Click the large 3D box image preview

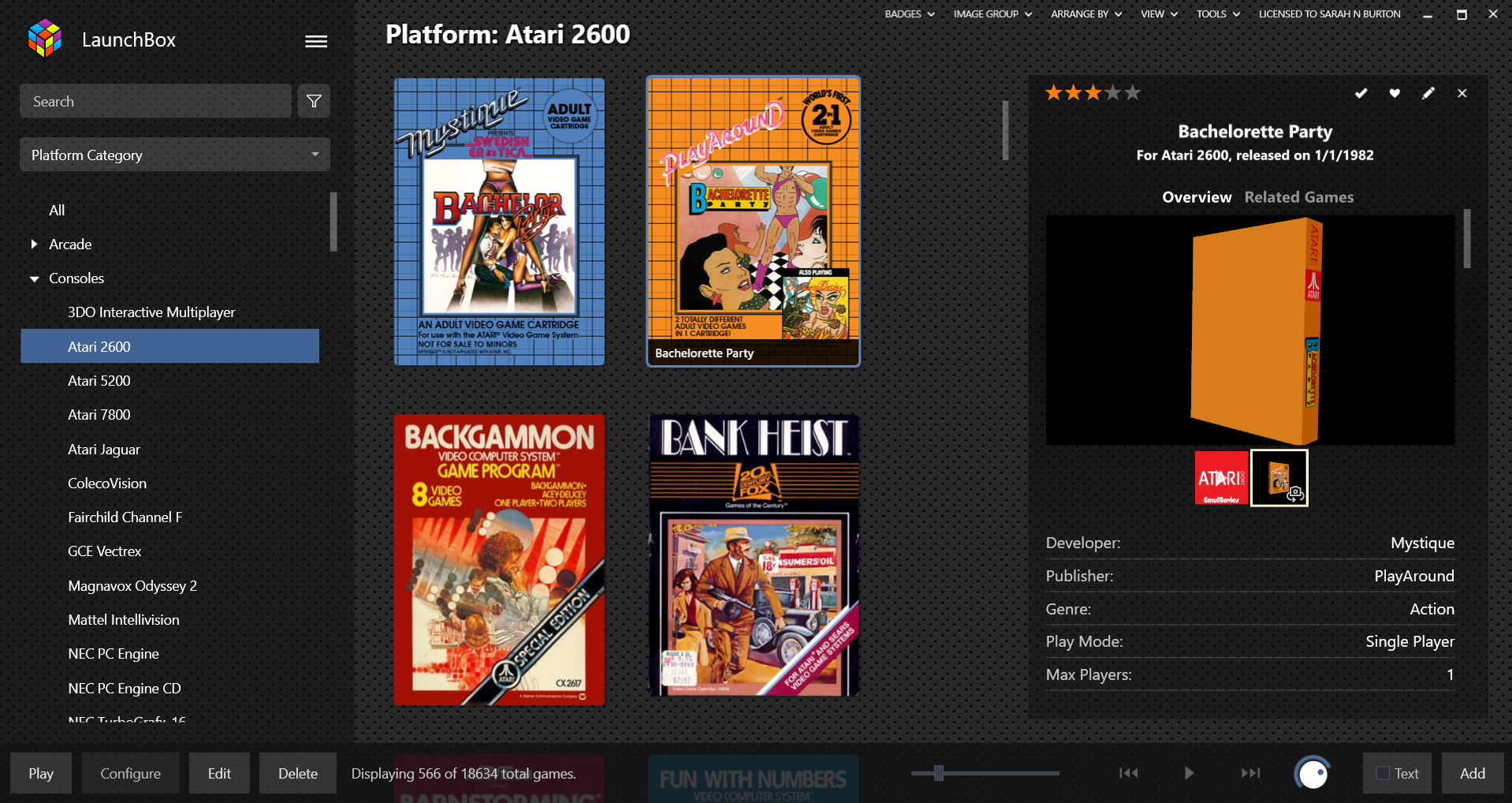(1250, 330)
